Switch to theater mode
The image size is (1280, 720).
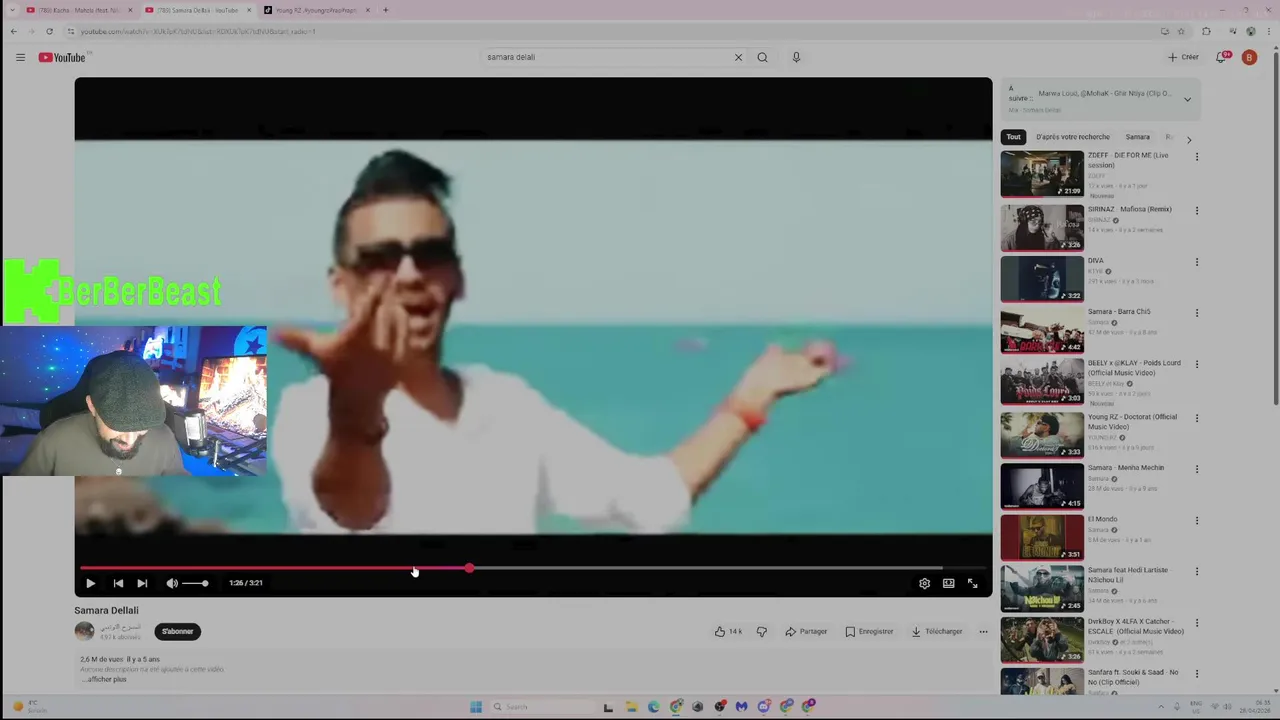coord(948,583)
